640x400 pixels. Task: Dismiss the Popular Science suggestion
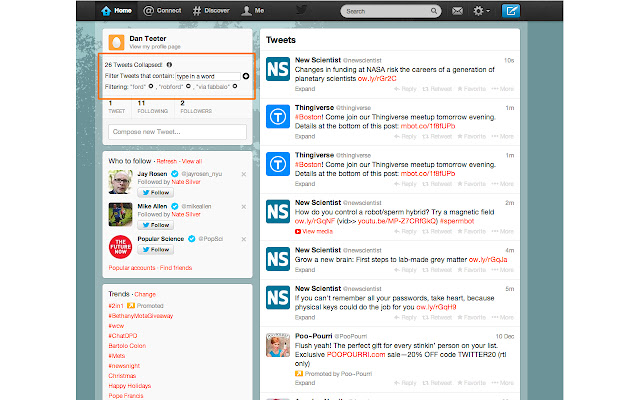pos(244,239)
